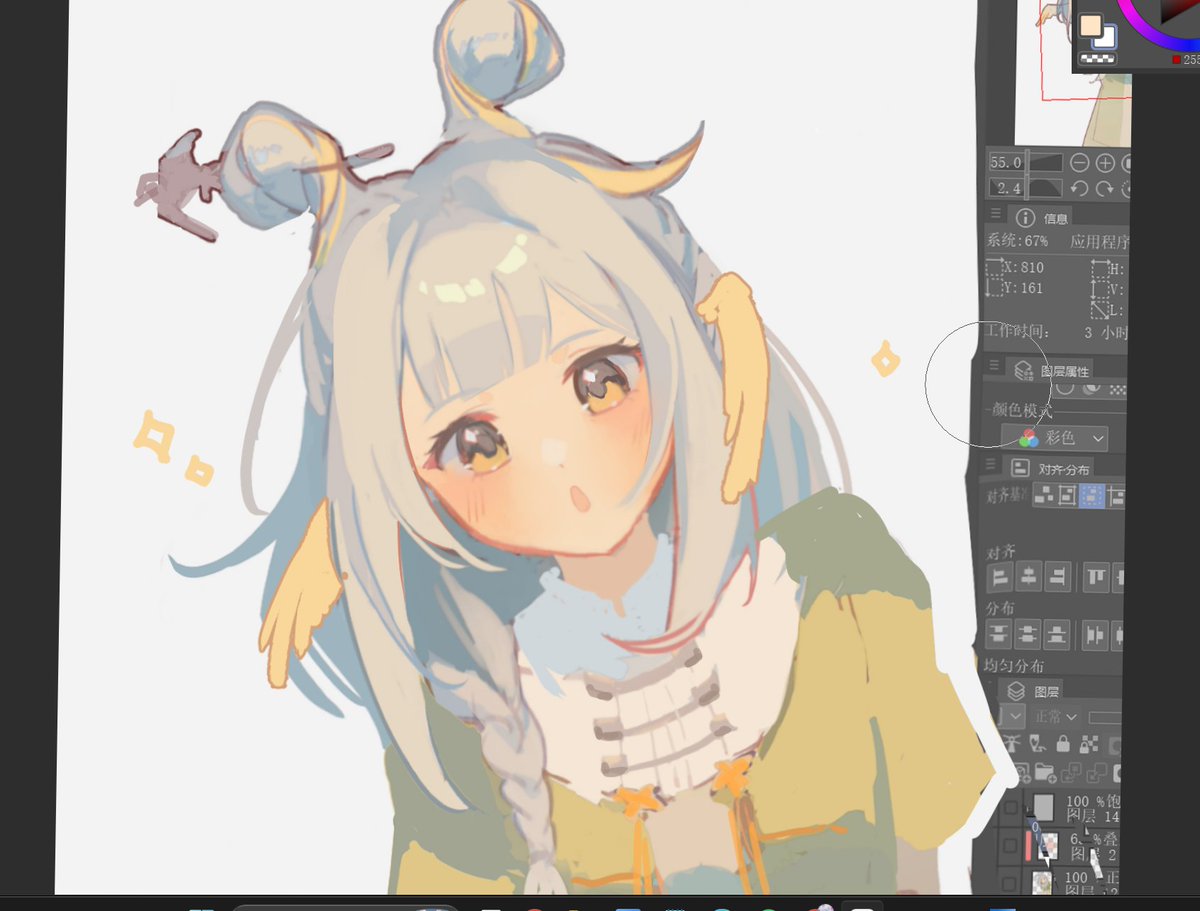Align objects to right edges

point(1058,576)
